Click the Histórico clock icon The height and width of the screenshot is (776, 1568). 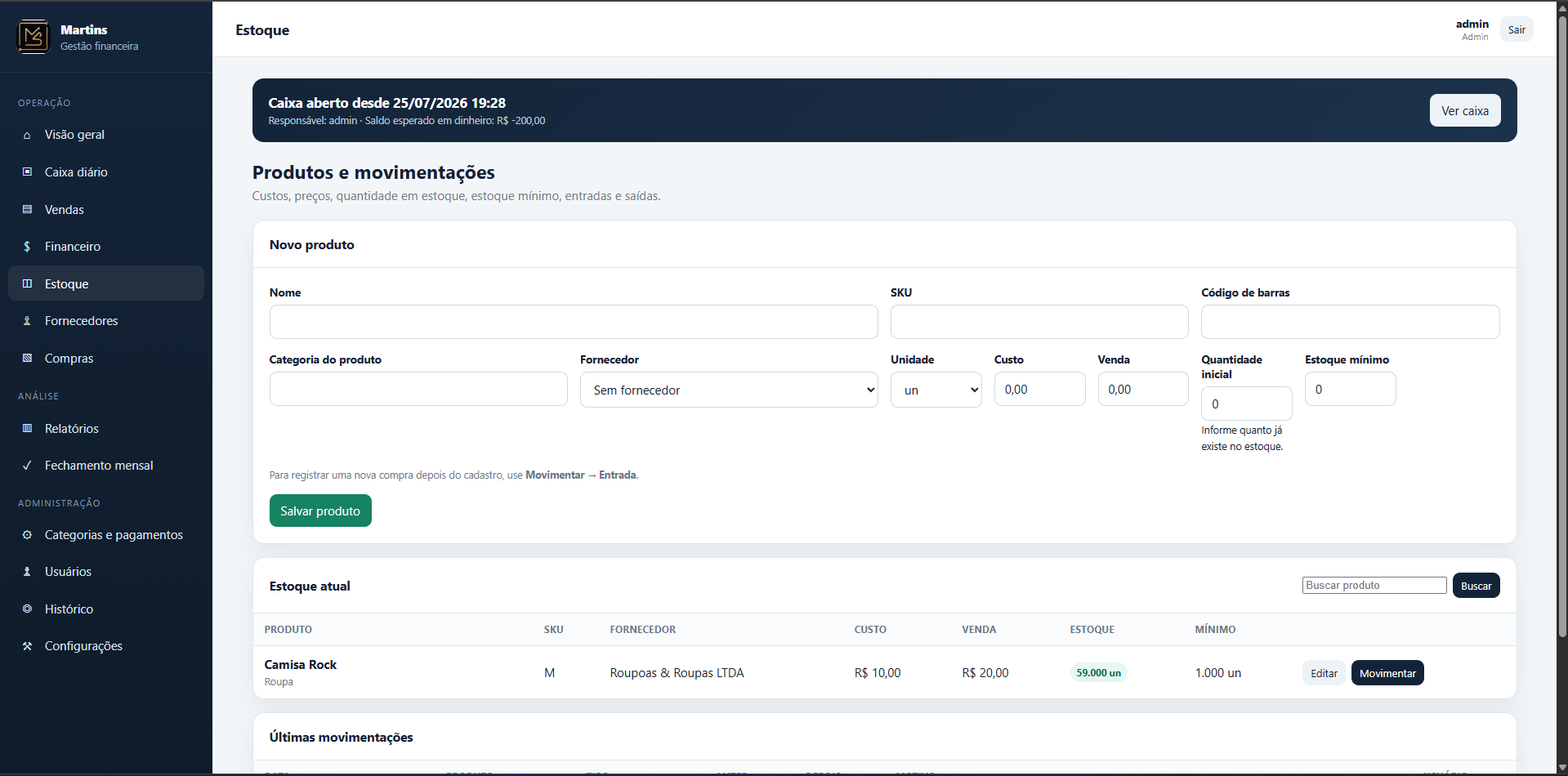[x=27, y=609]
